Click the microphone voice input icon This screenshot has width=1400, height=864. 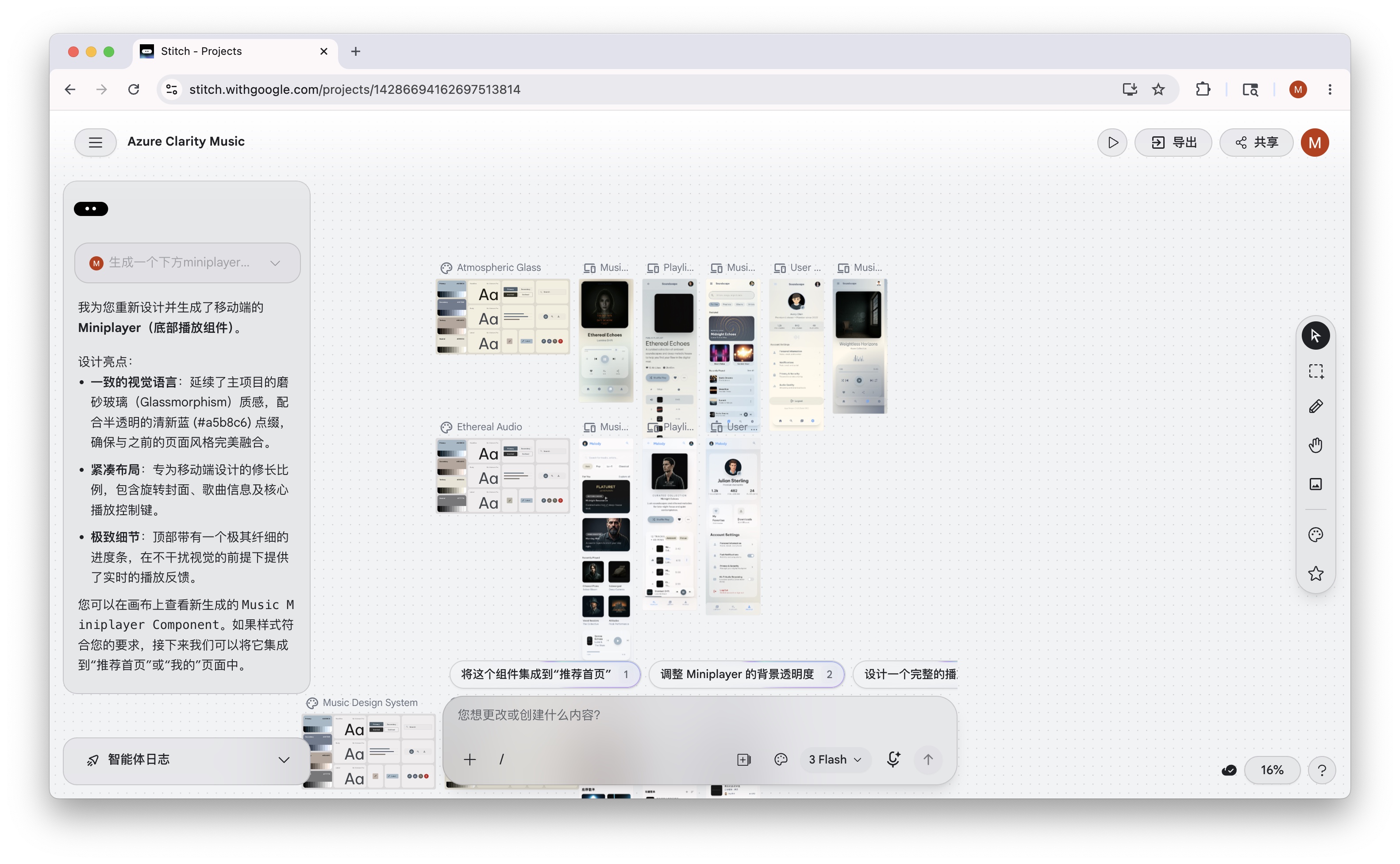tap(893, 759)
